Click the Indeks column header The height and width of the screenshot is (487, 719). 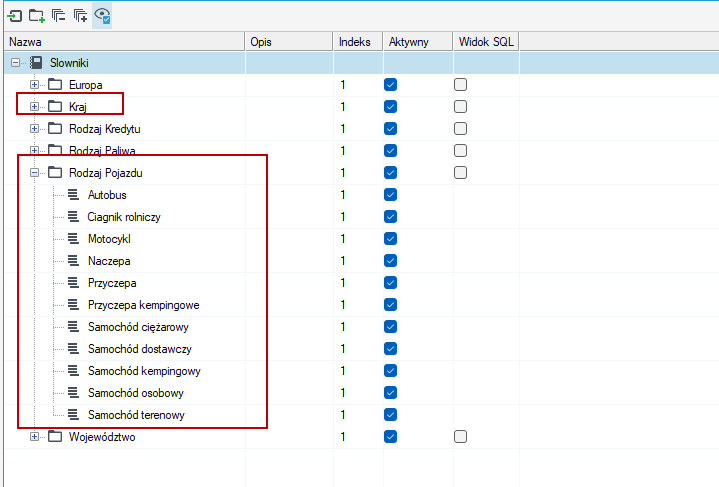[x=358, y=42]
